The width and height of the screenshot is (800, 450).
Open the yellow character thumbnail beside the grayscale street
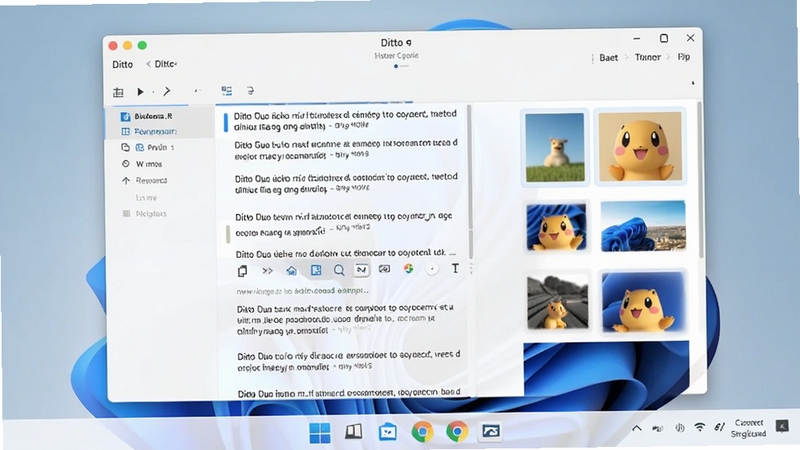click(x=643, y=302)
